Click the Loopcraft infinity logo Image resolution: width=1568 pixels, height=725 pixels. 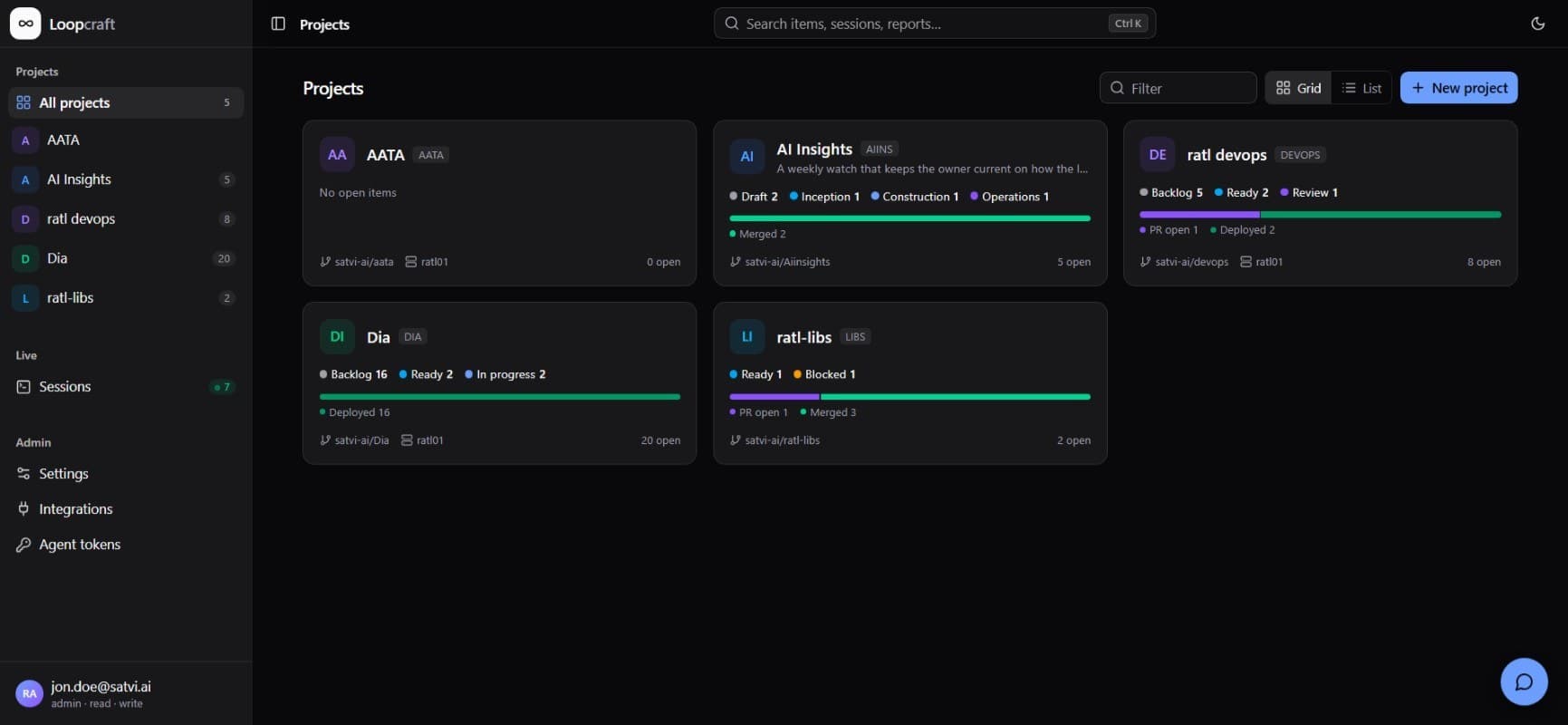25,24
